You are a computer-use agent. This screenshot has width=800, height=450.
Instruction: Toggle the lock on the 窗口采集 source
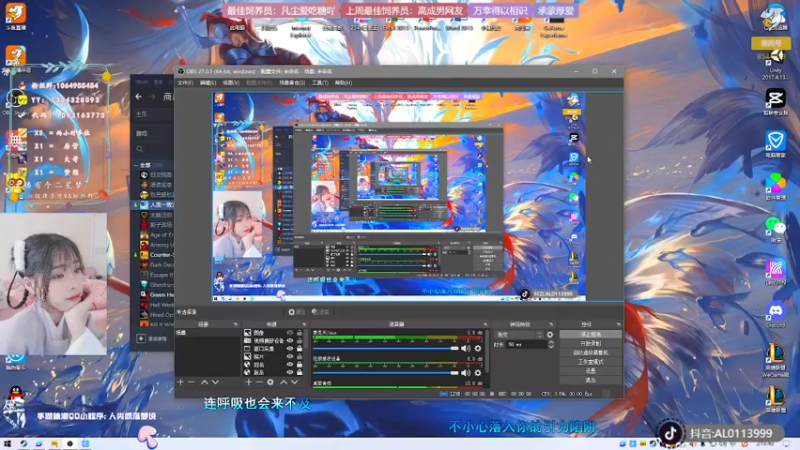[299, 349]
